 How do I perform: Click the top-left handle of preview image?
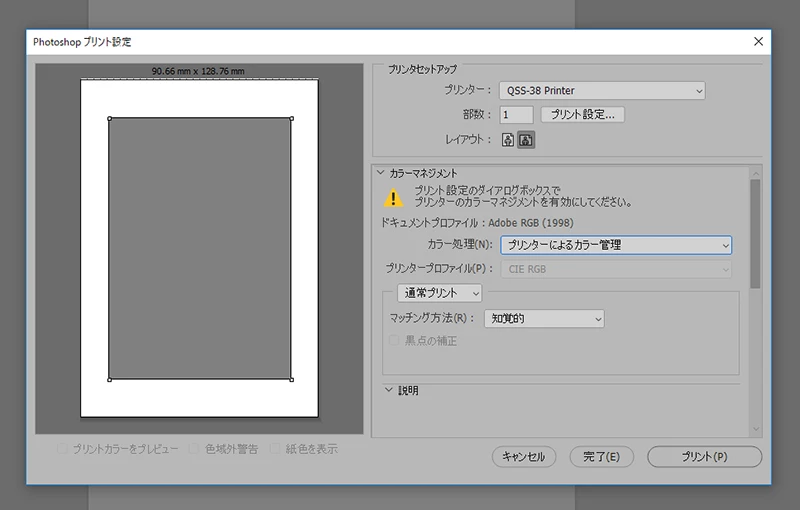(110, 119)
